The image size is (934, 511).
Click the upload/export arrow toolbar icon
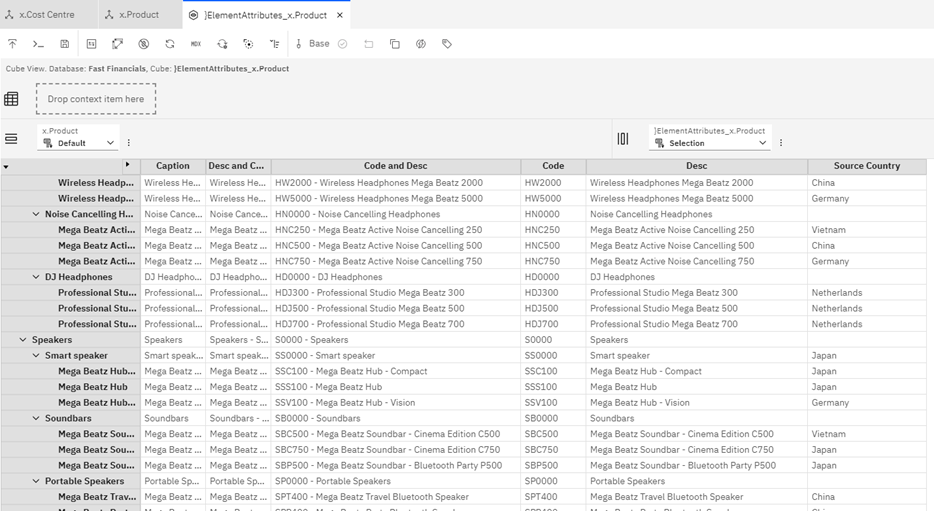pyautogui.click(x=12, y=43)
